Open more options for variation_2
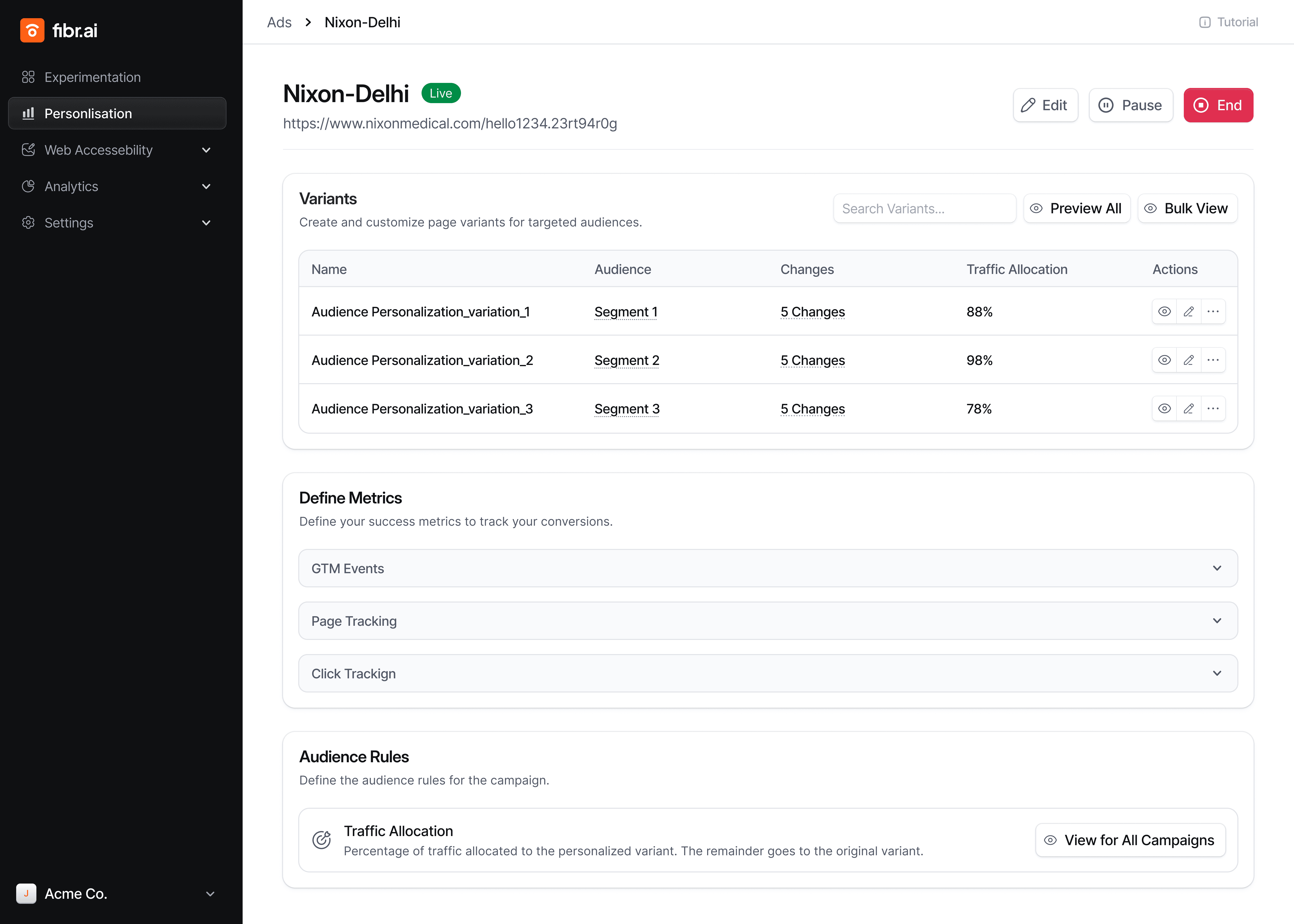The width and height of the screenshot is (1294, 924). click(x=1213, y=360)
